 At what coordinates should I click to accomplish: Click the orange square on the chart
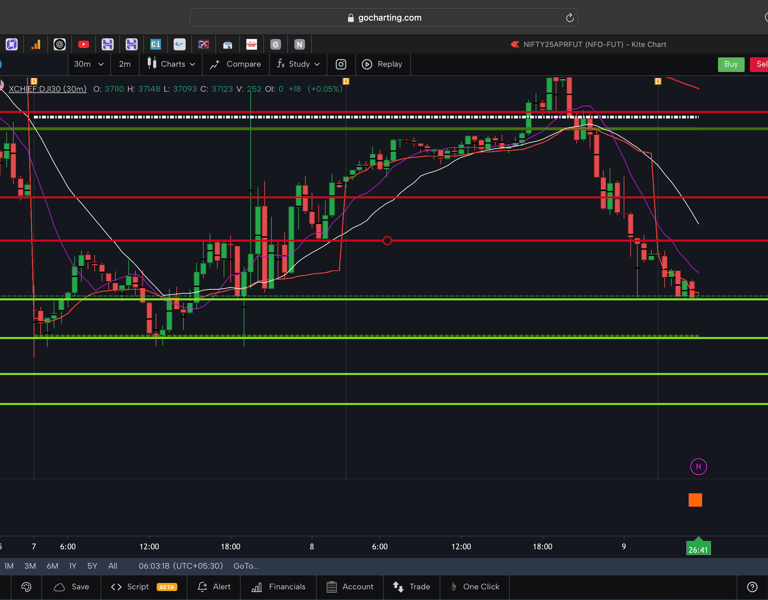(x=695, y=500)
